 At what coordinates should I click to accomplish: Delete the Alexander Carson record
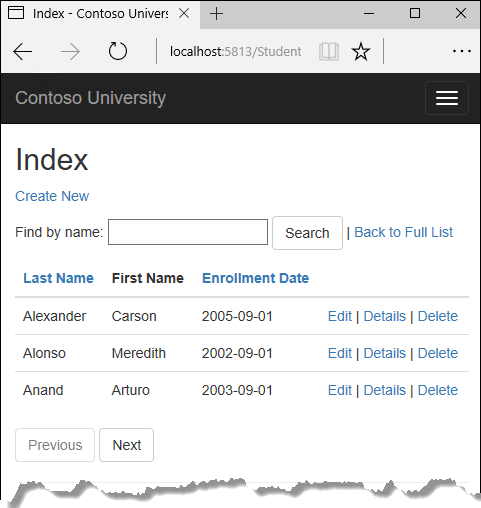[438, 316]
